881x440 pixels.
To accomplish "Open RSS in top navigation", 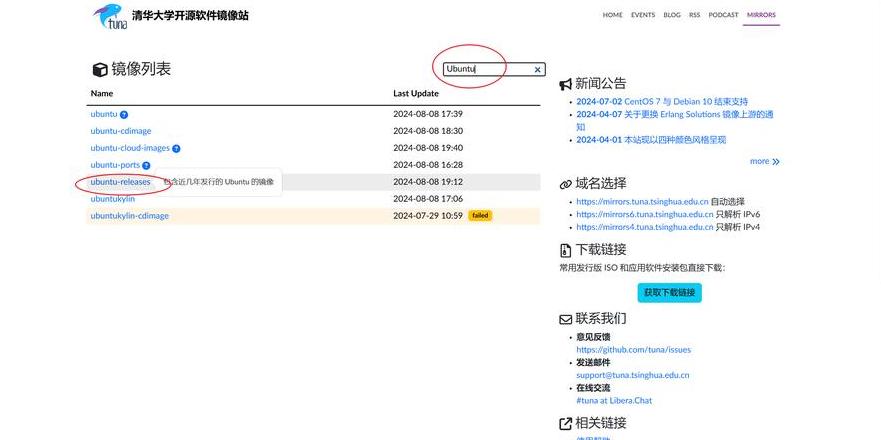I will 694,15.
